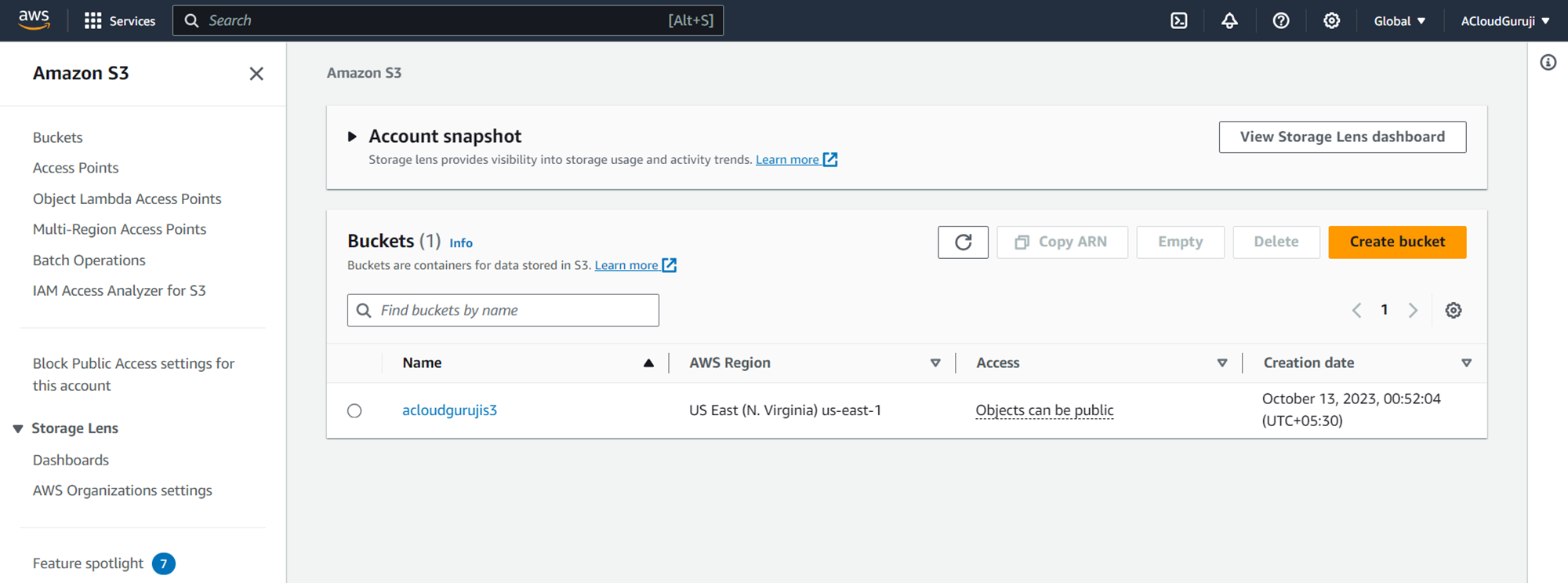
Task: Select the acloudgurujis3 bucket radio button
Action: tap(354, 410)
